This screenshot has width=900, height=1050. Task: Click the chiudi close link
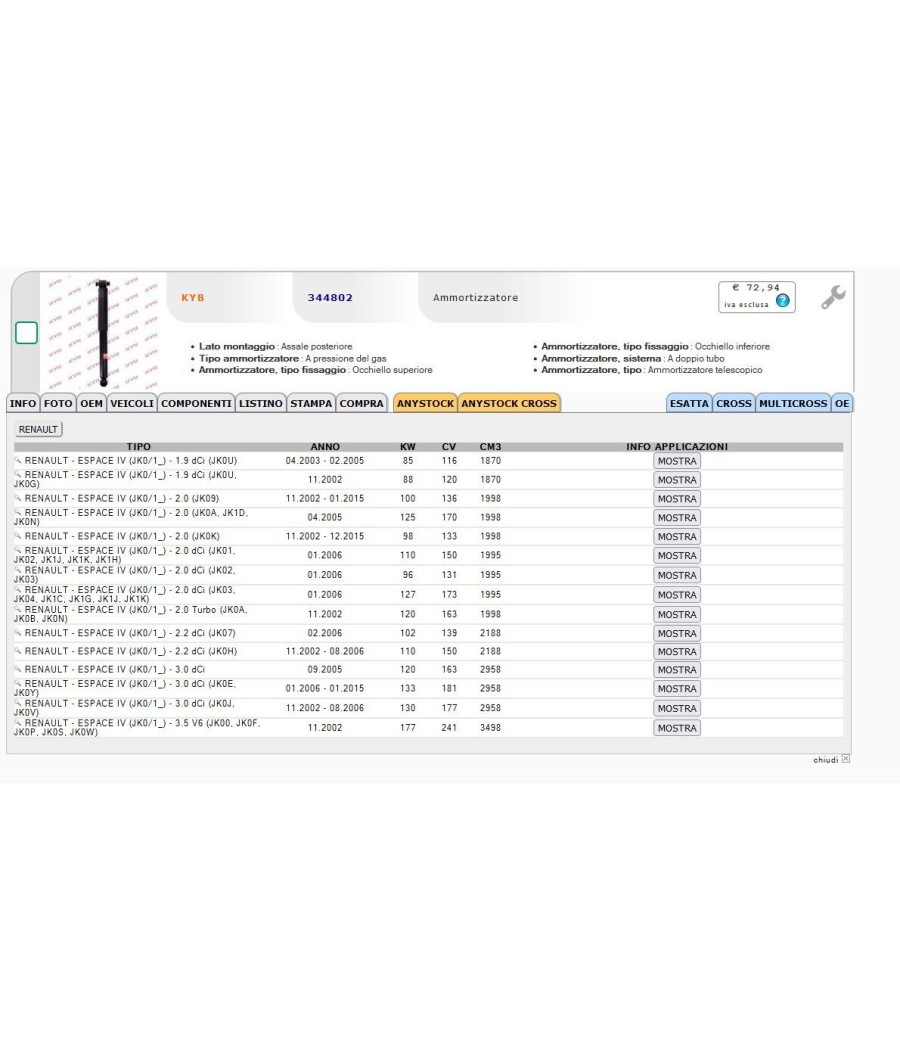(826, 759)
